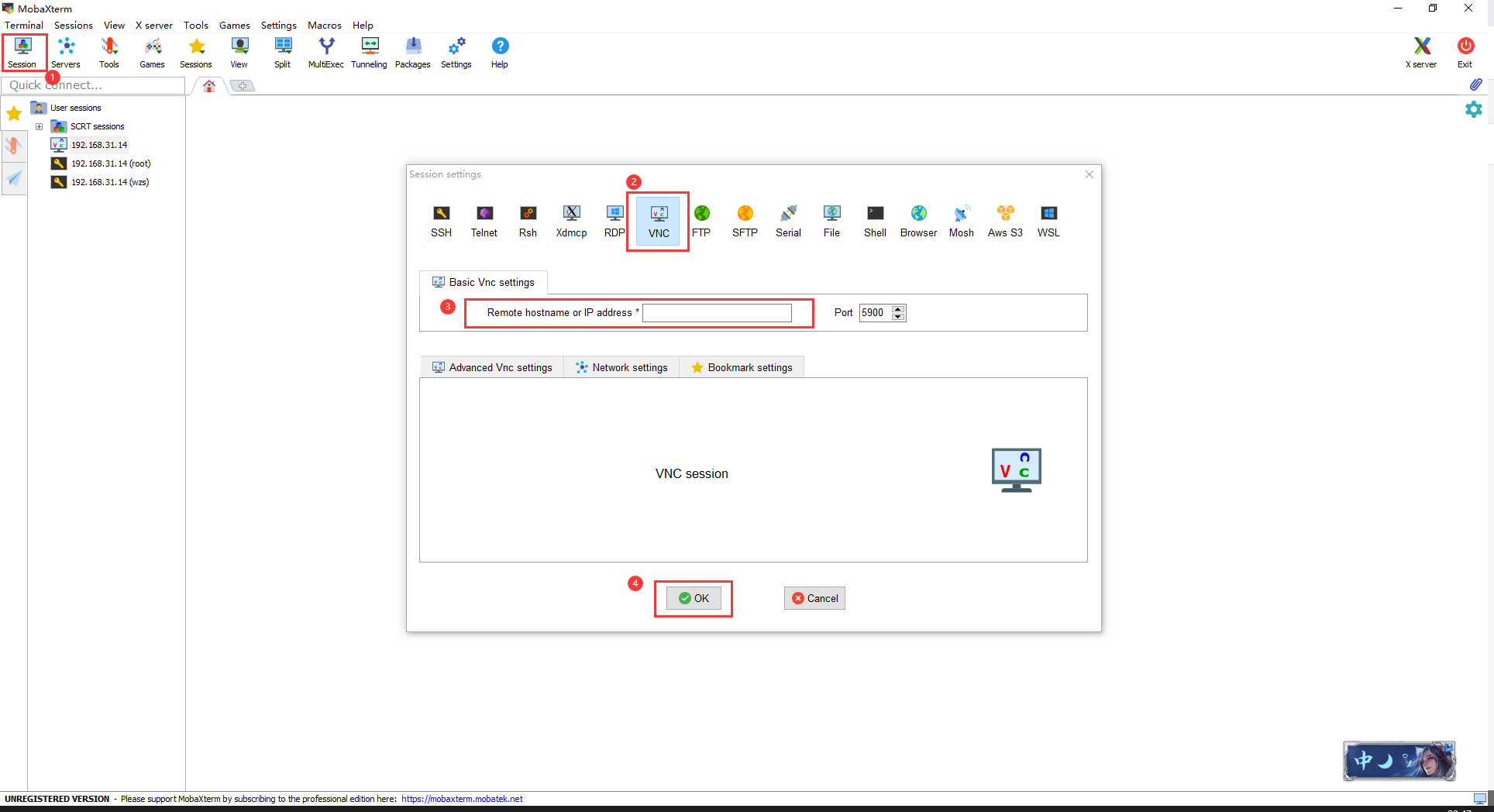This screenshot has width=1494, height=812.
Task: Decrease the Port value with down arrow
Action: (x=898, y=317)
